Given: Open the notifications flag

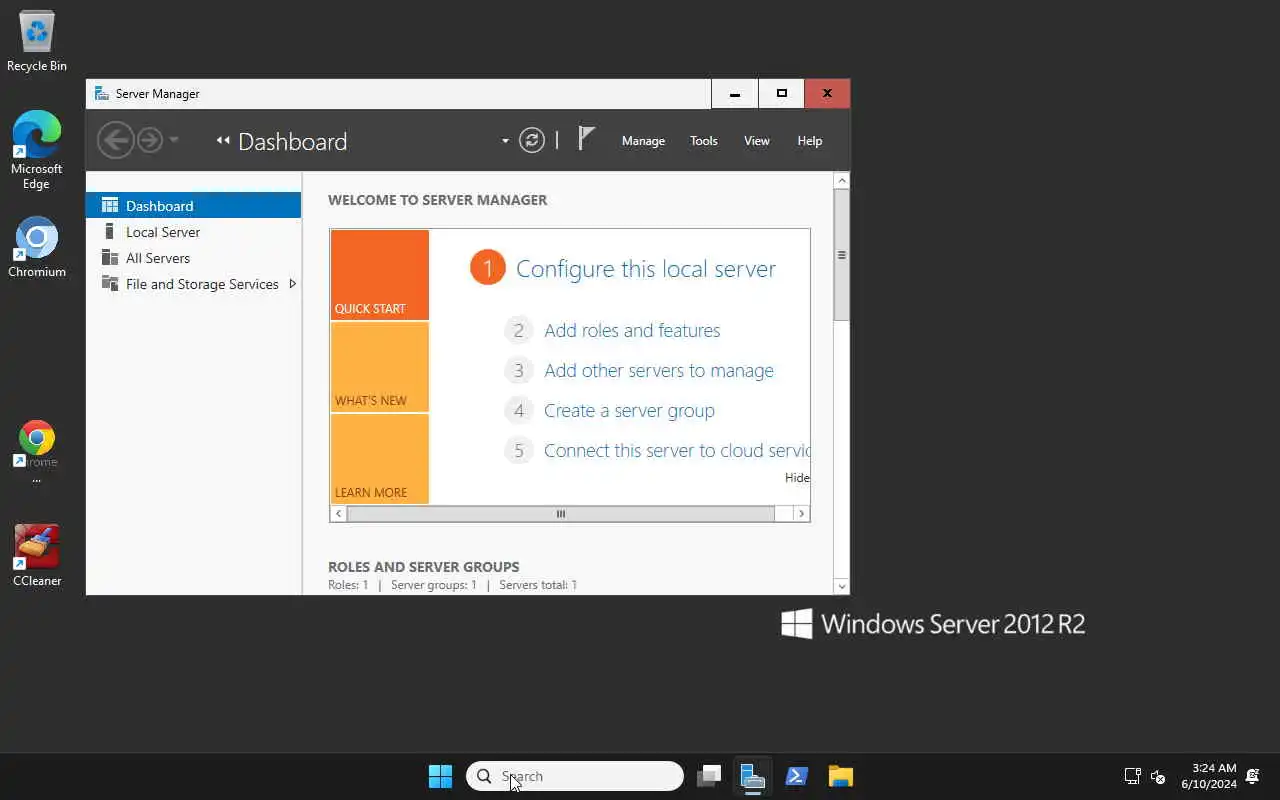Looking at the screenshot, I should click(587, 139).
